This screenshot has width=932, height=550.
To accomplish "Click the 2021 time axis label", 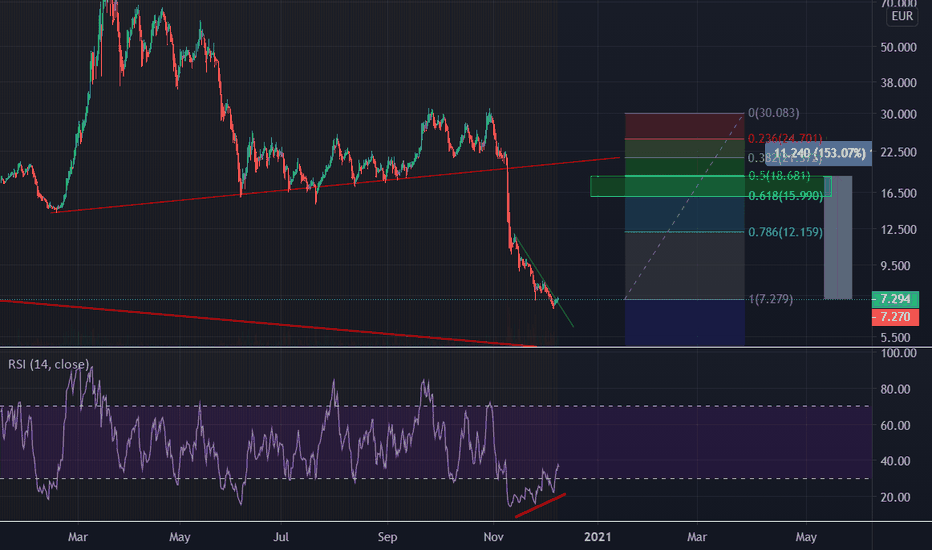I will (597, 537).
